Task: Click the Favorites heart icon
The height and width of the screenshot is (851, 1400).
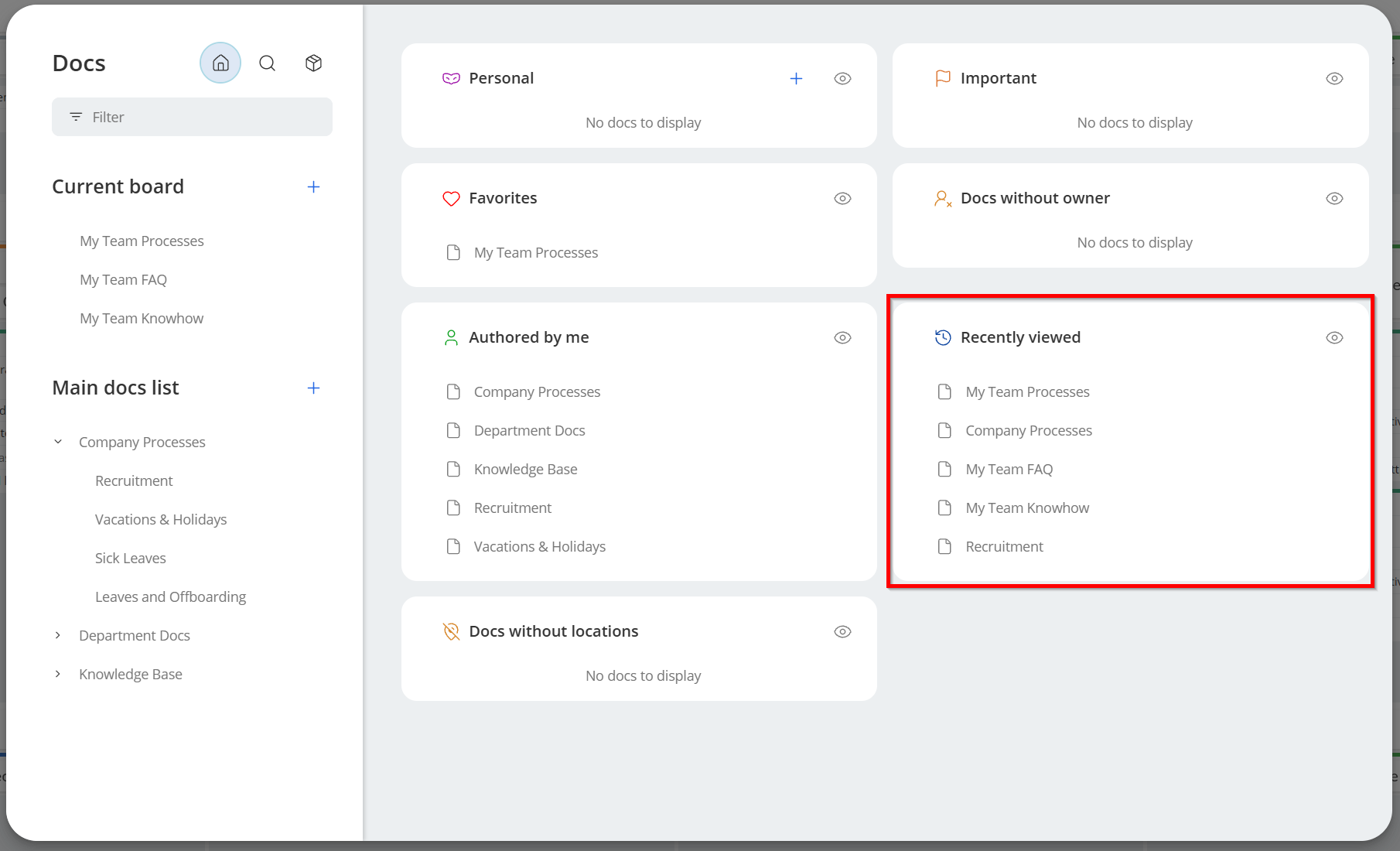Action: (451, 199)
